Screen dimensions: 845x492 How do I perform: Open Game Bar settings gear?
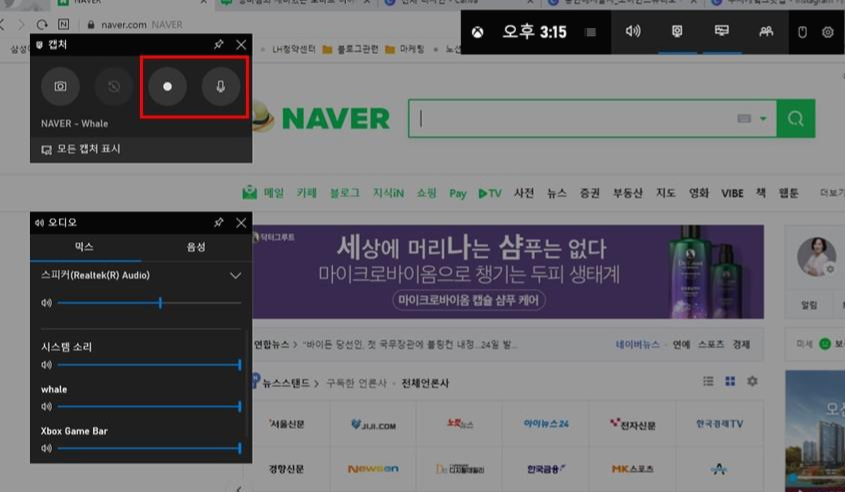point(828,32)
